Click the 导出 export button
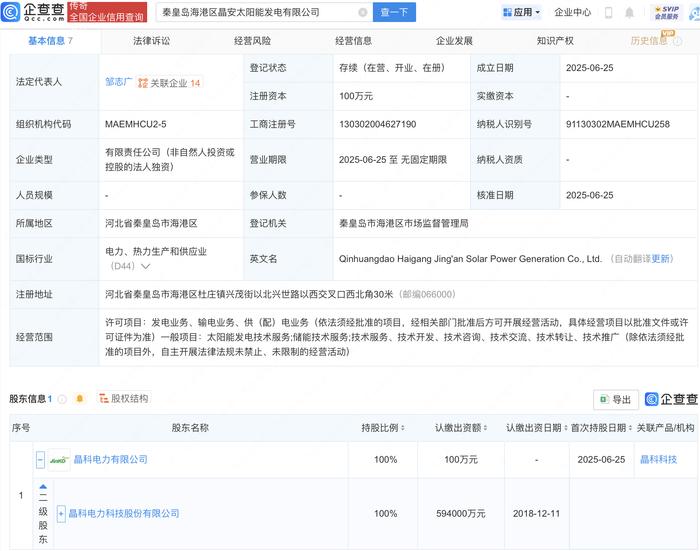Image resolution: width=700 pixels, height=551 pixels. [616, 399]
